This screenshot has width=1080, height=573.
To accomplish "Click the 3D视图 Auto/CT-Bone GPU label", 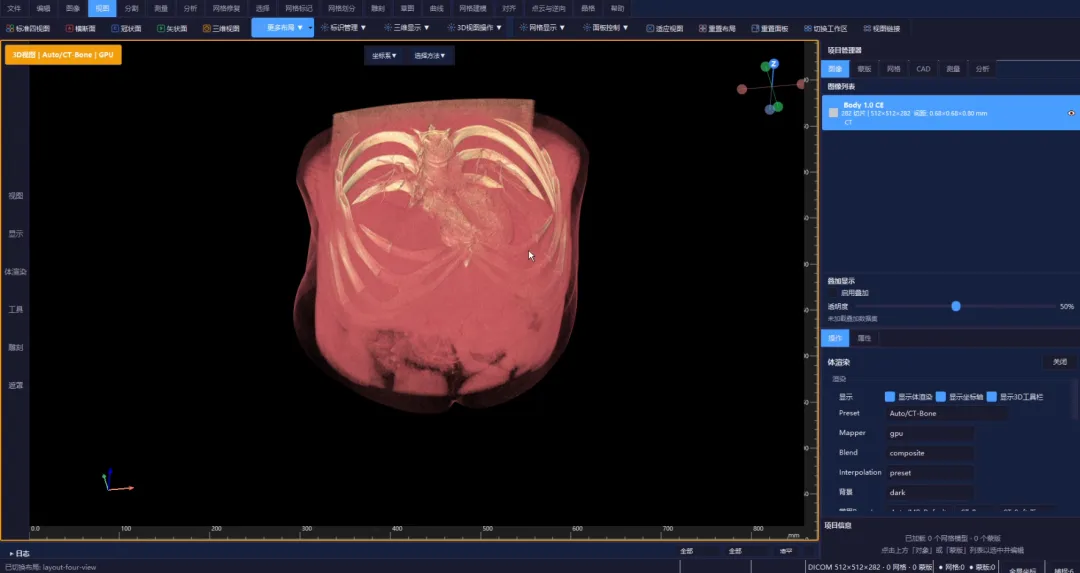I will click(x=63, y=54).
